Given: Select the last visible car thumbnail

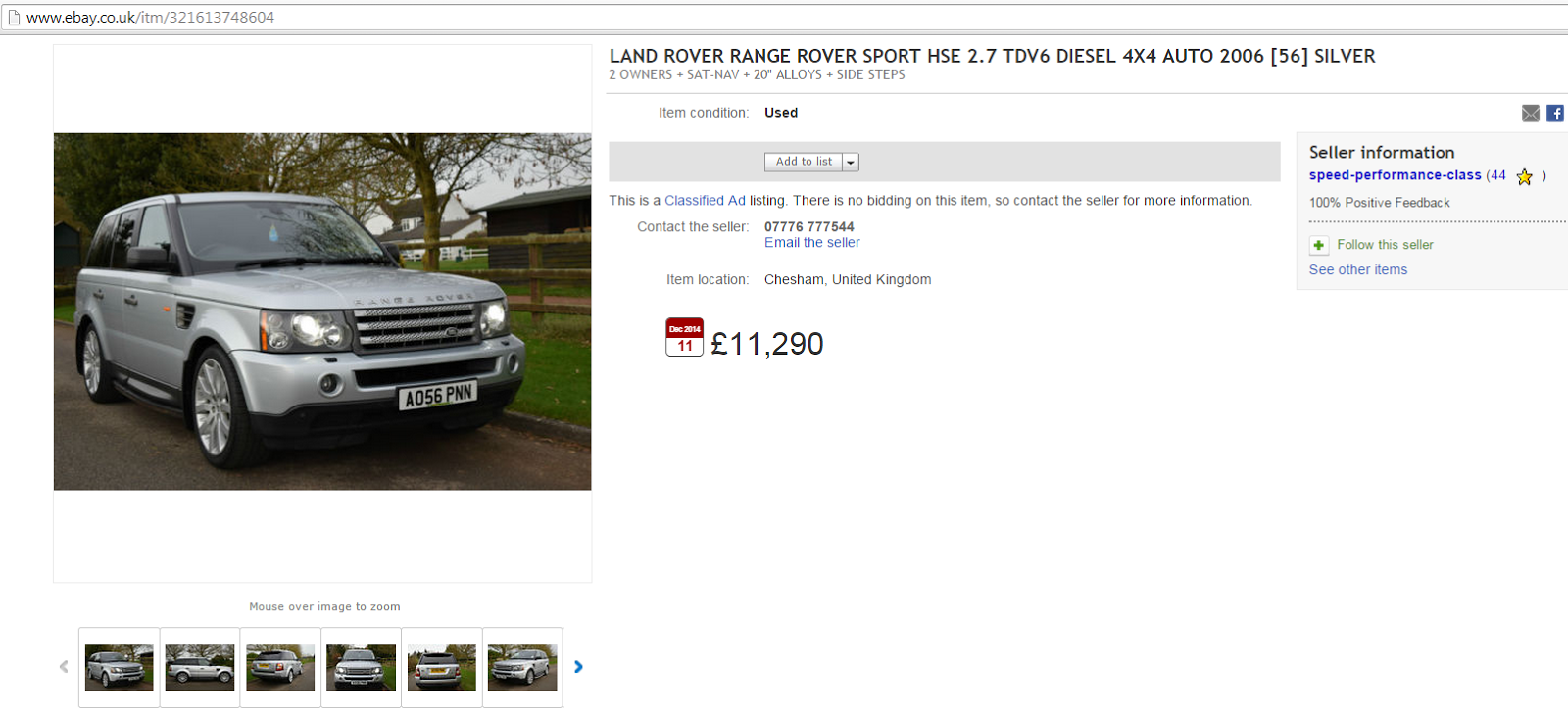Looking at the screenshot, I should point(522,667).
